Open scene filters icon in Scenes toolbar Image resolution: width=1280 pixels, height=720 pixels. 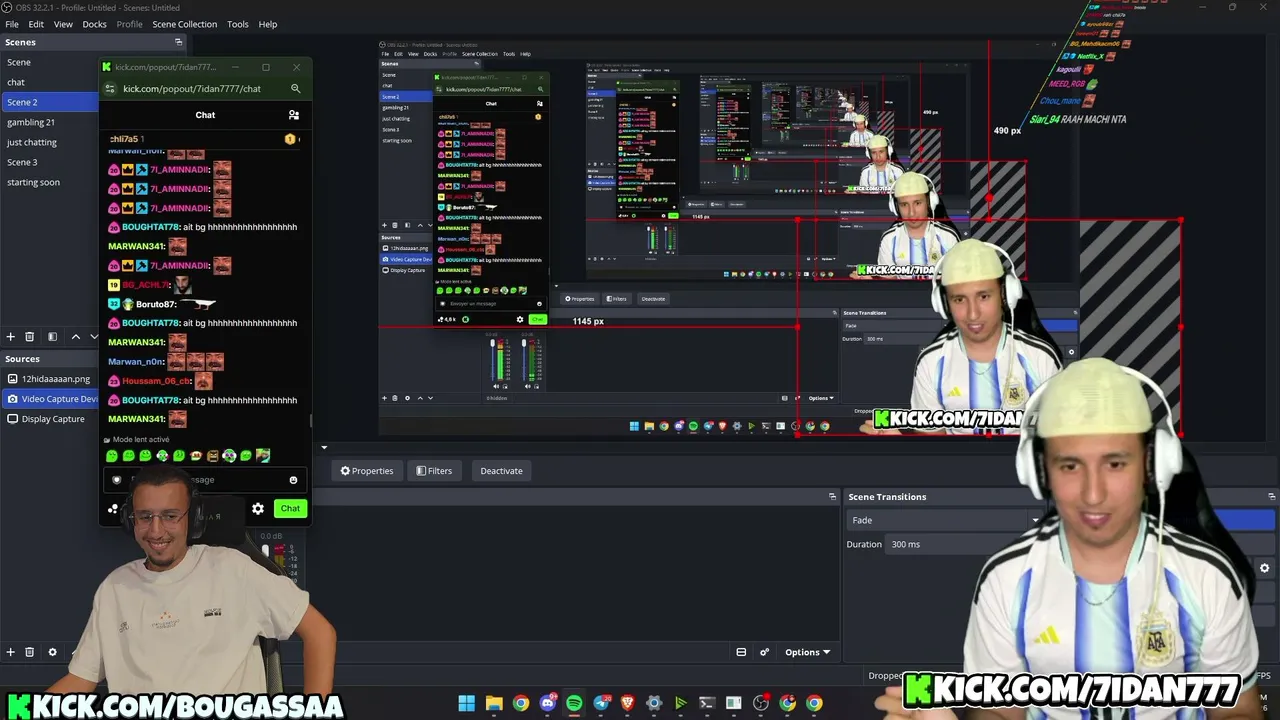coord(52,337)
